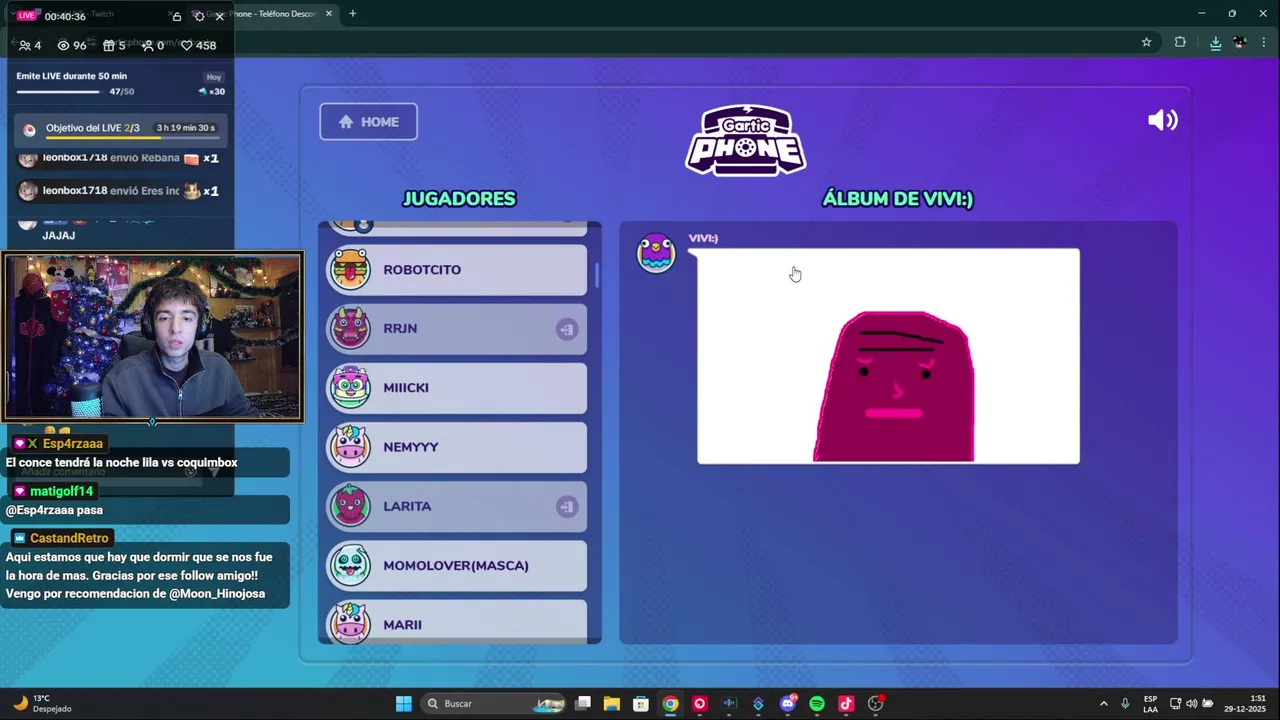The width and height of the screenshot is (1280, 720).
Task: Click the weather widget 13°C Despejado
Action: [41, 703]
